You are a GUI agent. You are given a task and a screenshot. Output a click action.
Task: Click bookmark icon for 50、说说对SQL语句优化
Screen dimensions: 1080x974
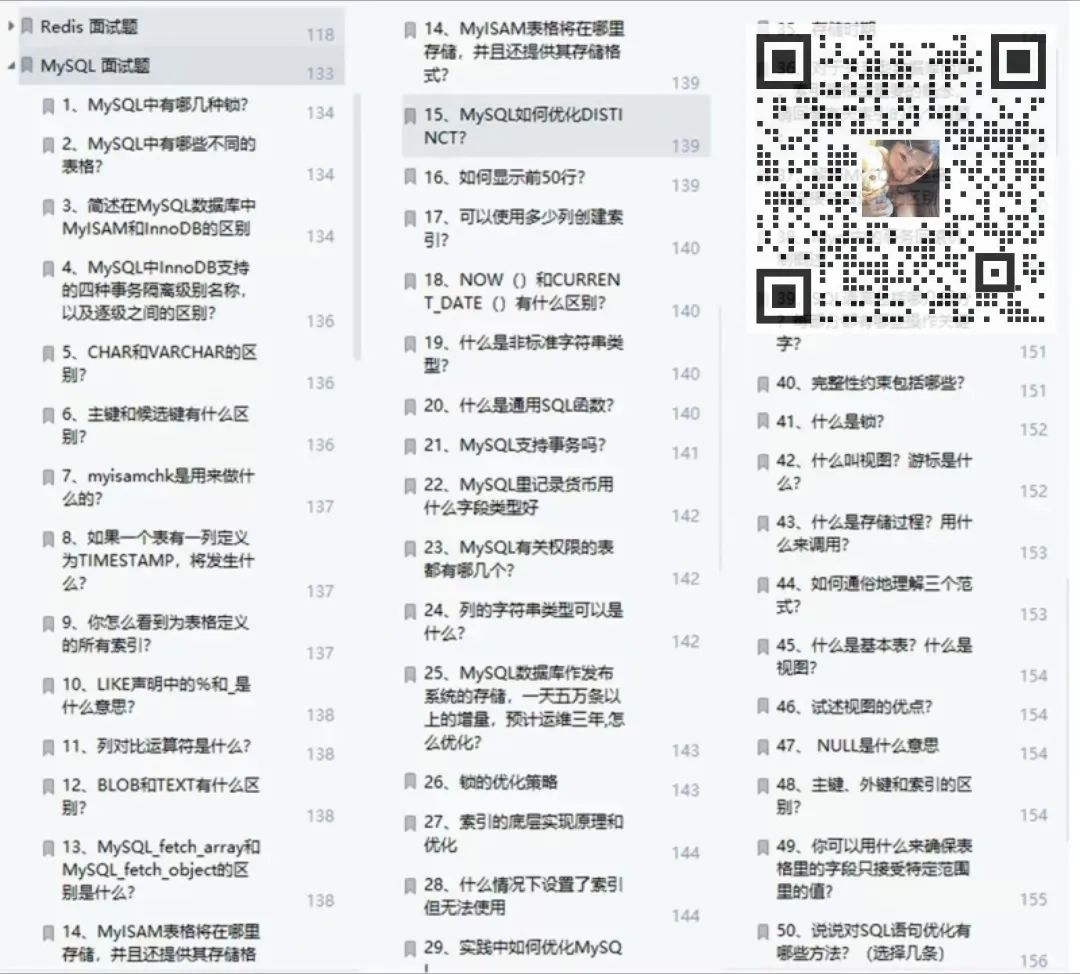[763, 931]
